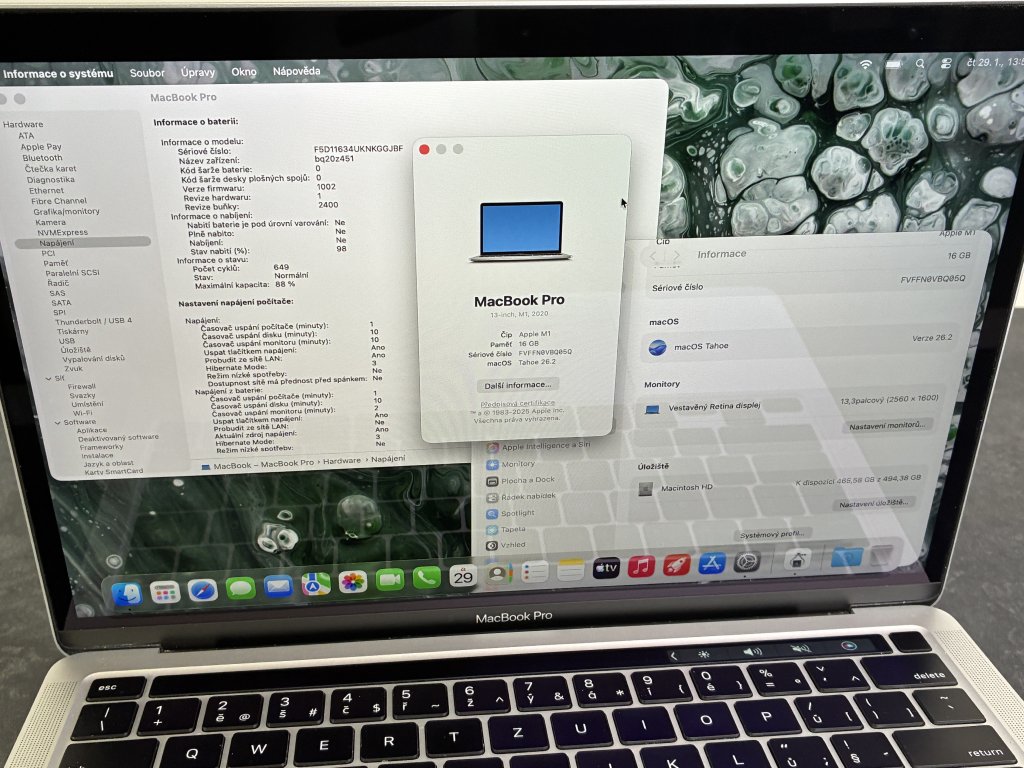
Task: Select Apple Pay in the Hardware list
Action: pyautogui.click(x=40, y=147)
